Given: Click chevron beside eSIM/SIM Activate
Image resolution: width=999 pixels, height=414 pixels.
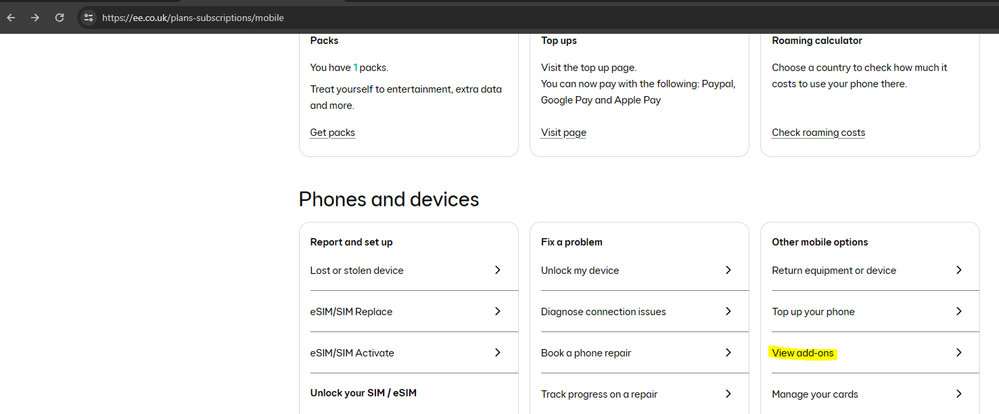Looking at the screenshot, I should (x=497, y=353).
